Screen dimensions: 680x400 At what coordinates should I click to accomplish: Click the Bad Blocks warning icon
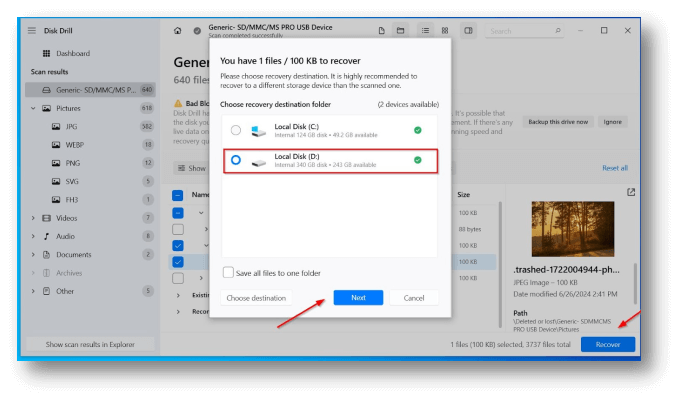[x=178, y=103]
